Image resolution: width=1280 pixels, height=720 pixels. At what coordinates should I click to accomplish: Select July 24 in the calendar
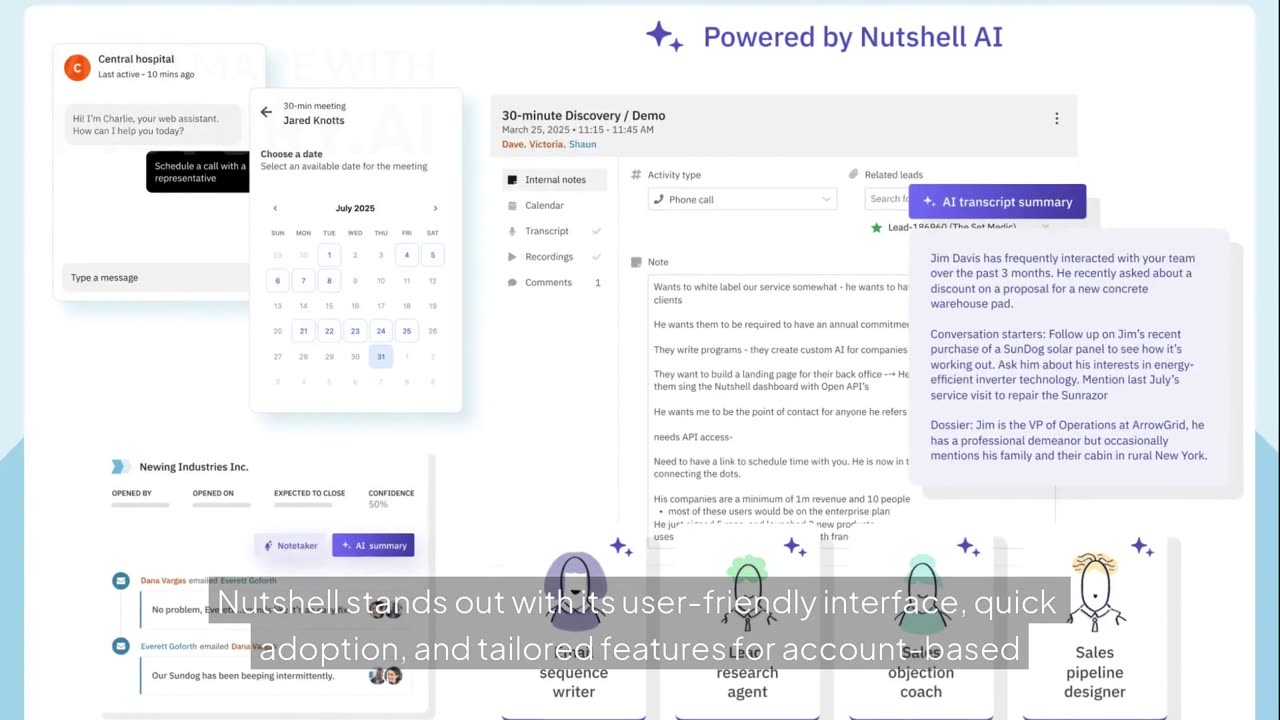[x=380, y=331]
